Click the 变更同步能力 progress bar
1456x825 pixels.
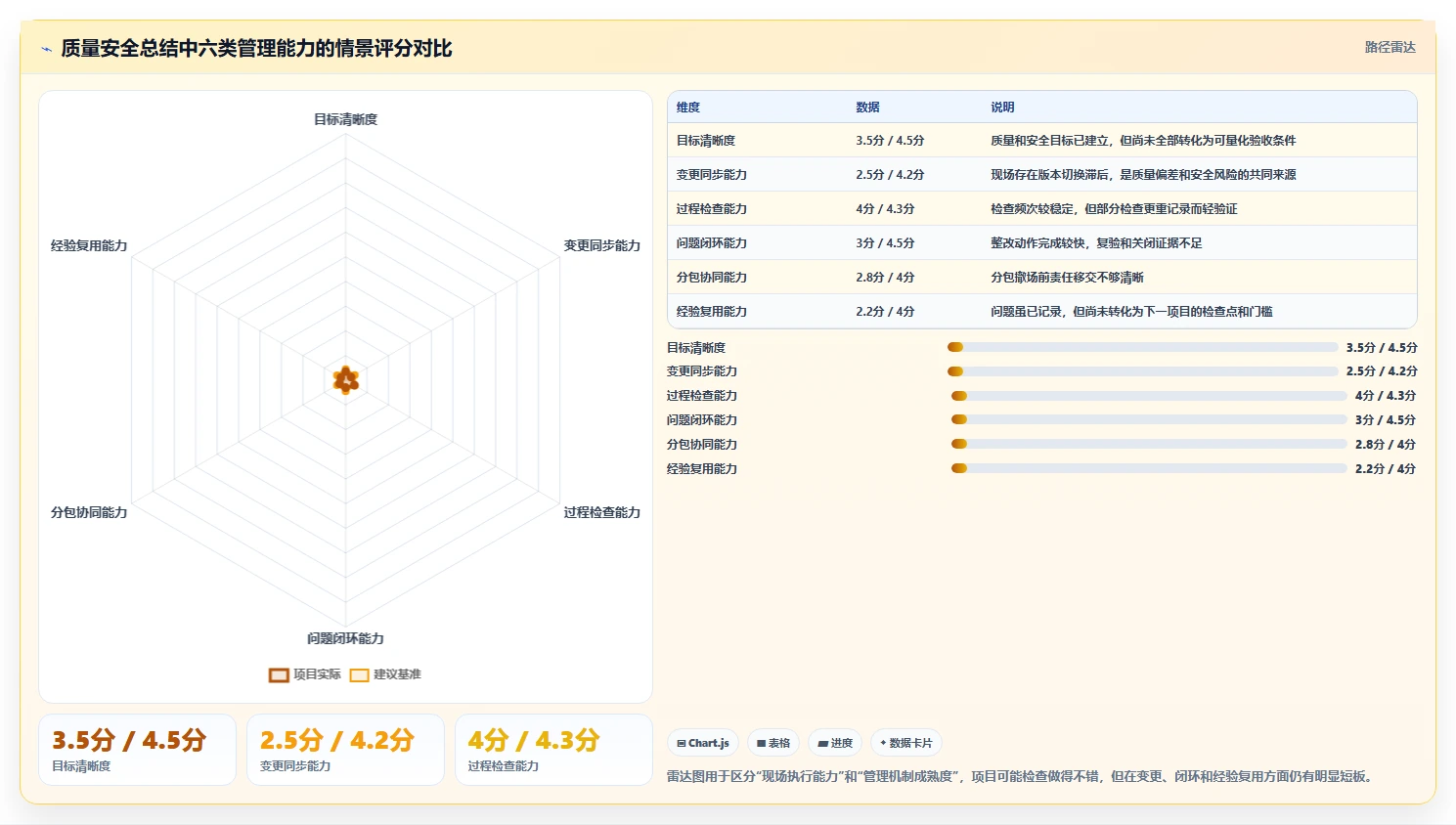click(x=1142, y=371)
